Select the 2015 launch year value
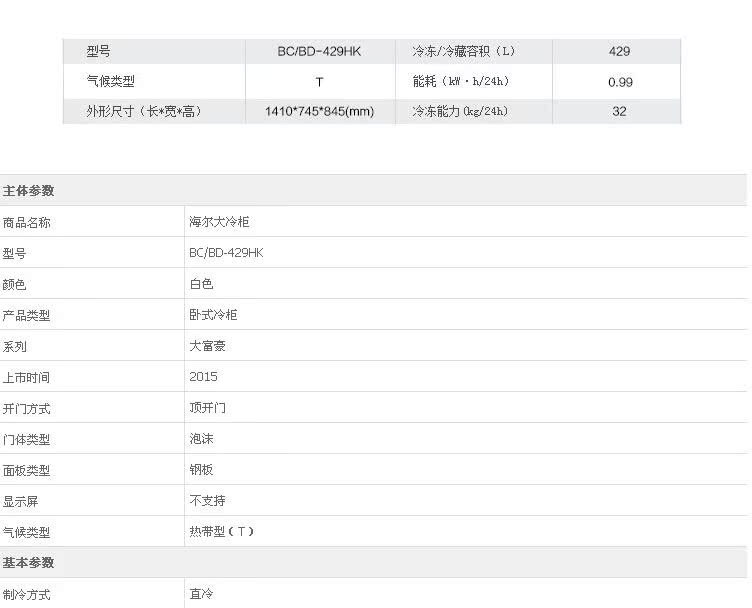This screenshot has height=608, width=752. 203,377
